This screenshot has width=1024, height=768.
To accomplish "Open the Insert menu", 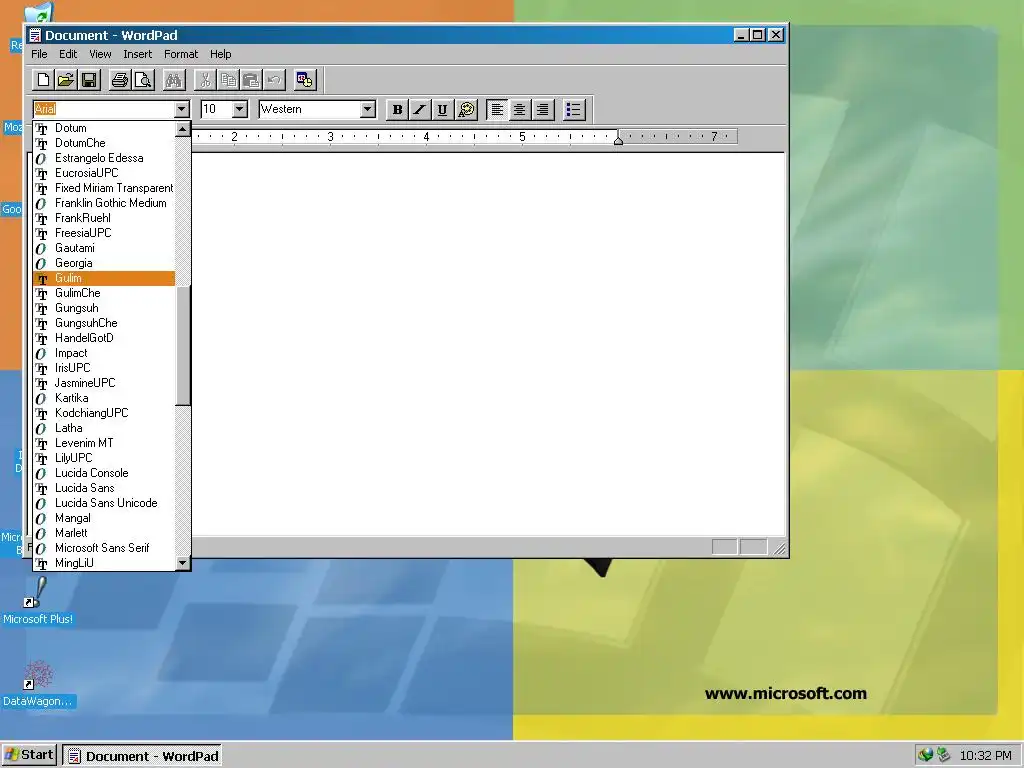I will [137, 54].
